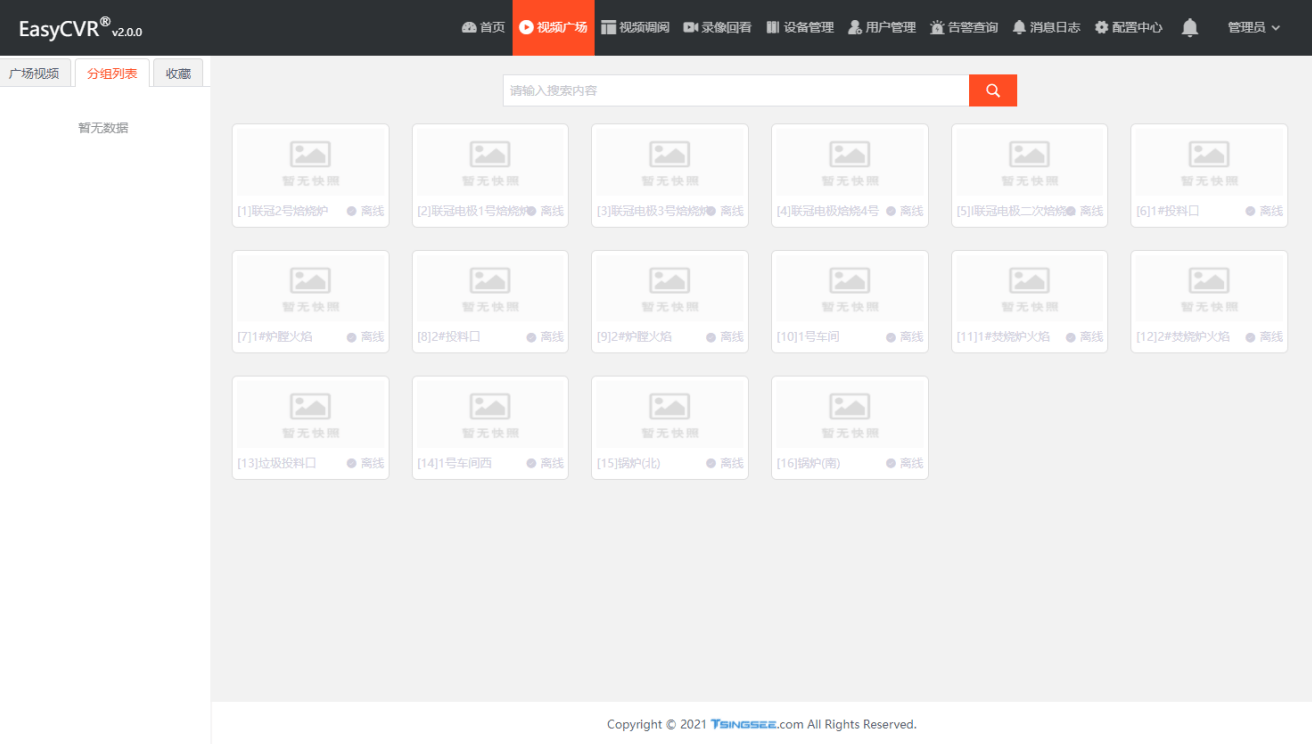The height and width of the screenshot is (744, 1312).
Task: Switch to the 广场视频 tab
Action: tap(35, 73)
